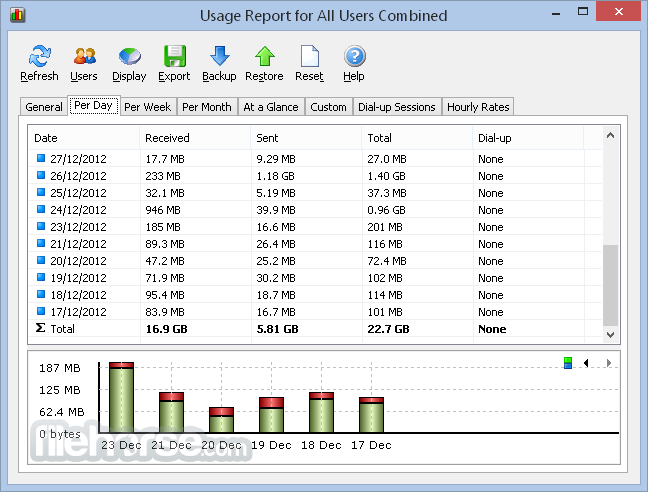Click the chart legend color icon
The height and width of the screenshot is (492, 648).
pos(568,363)
